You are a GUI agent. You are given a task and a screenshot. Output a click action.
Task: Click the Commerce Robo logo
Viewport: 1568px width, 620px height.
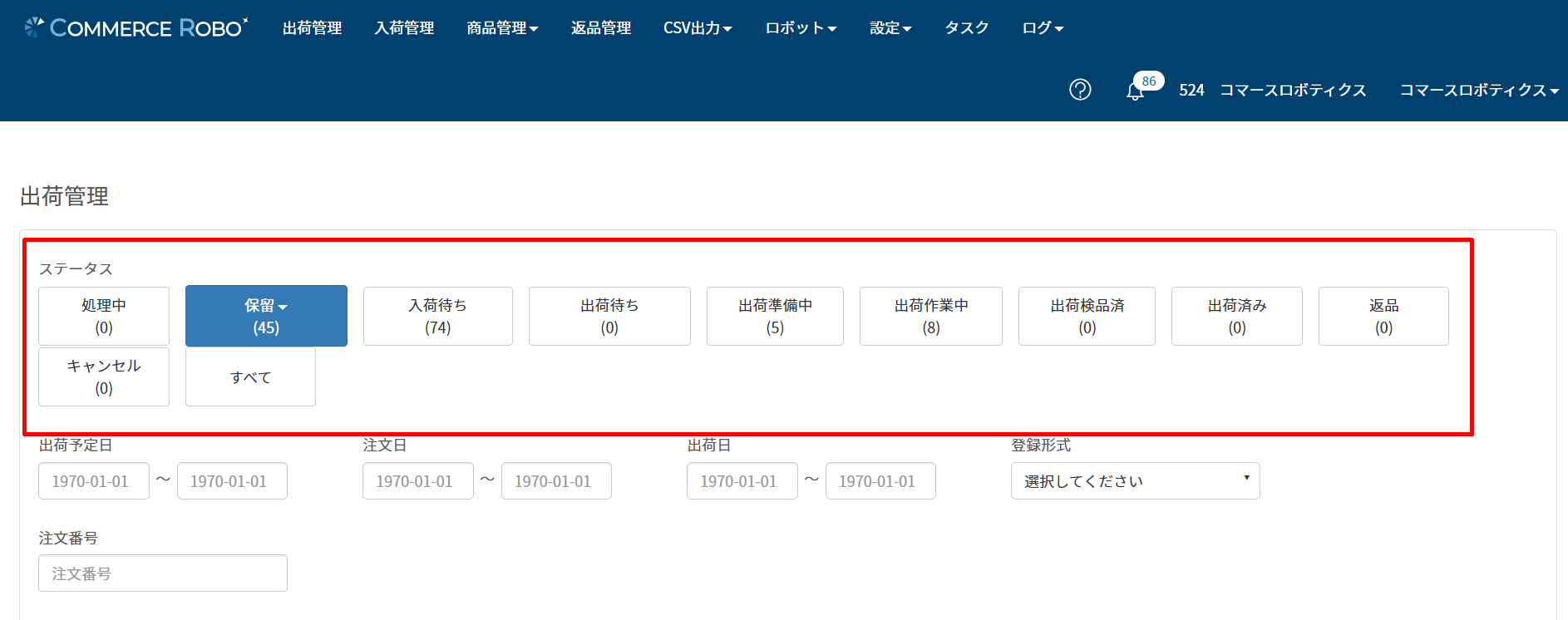pos(136,27)
